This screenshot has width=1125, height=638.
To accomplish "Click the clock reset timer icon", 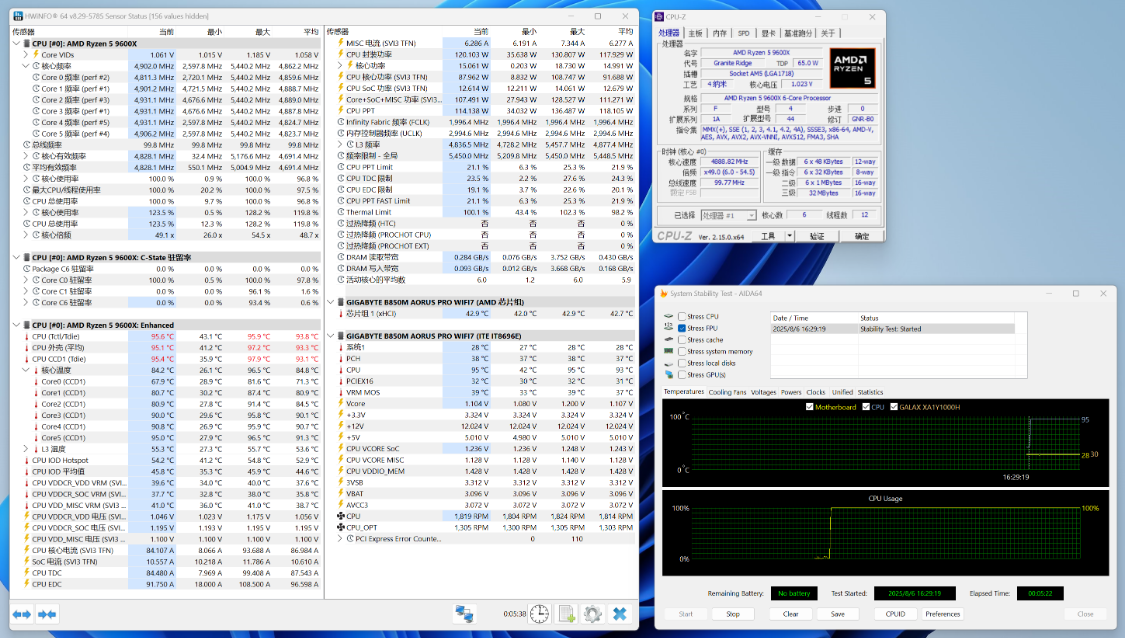I will (x=539, y=613).
